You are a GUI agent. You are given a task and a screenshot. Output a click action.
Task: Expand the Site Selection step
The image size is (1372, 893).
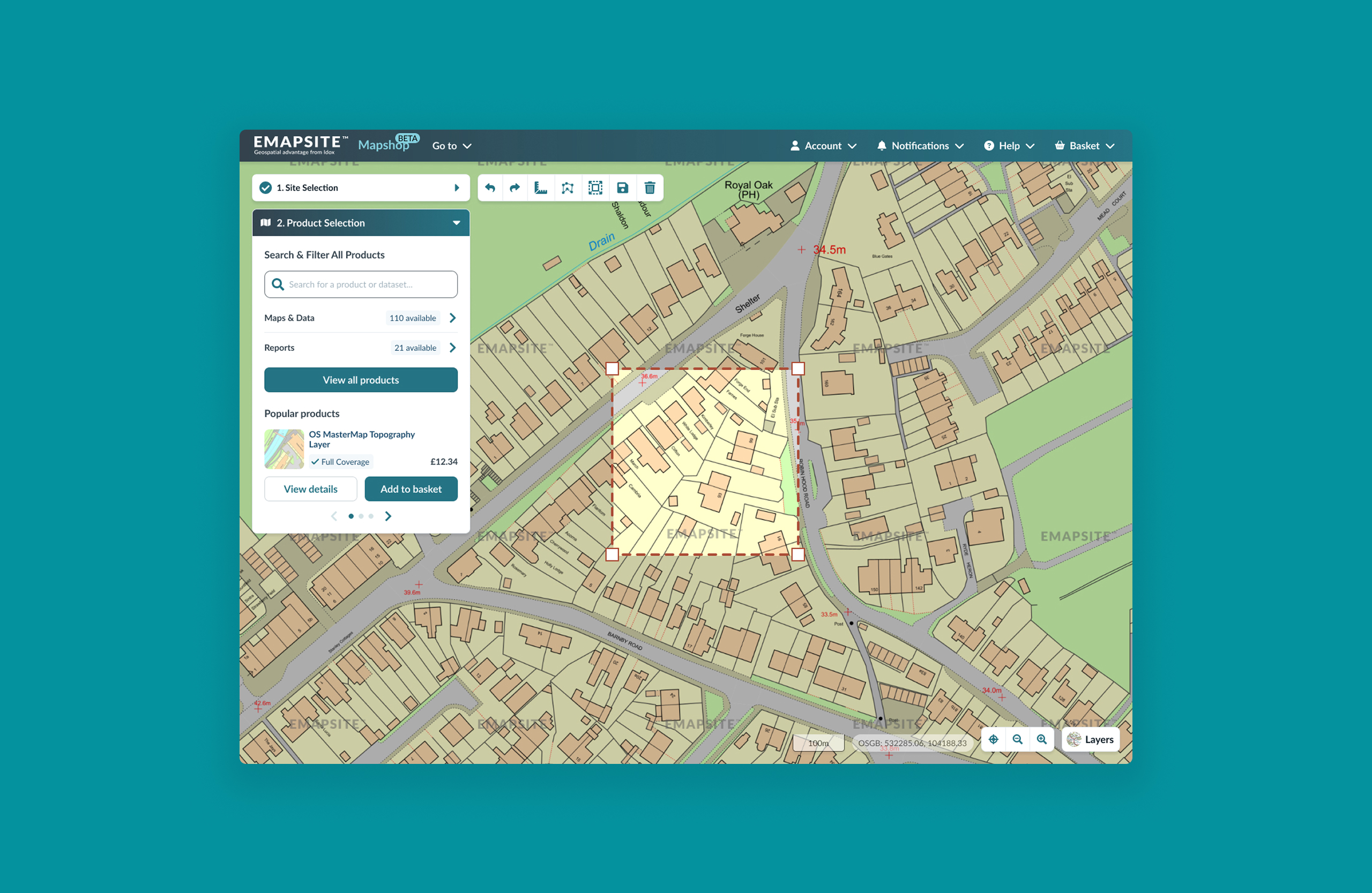(457, 188)
